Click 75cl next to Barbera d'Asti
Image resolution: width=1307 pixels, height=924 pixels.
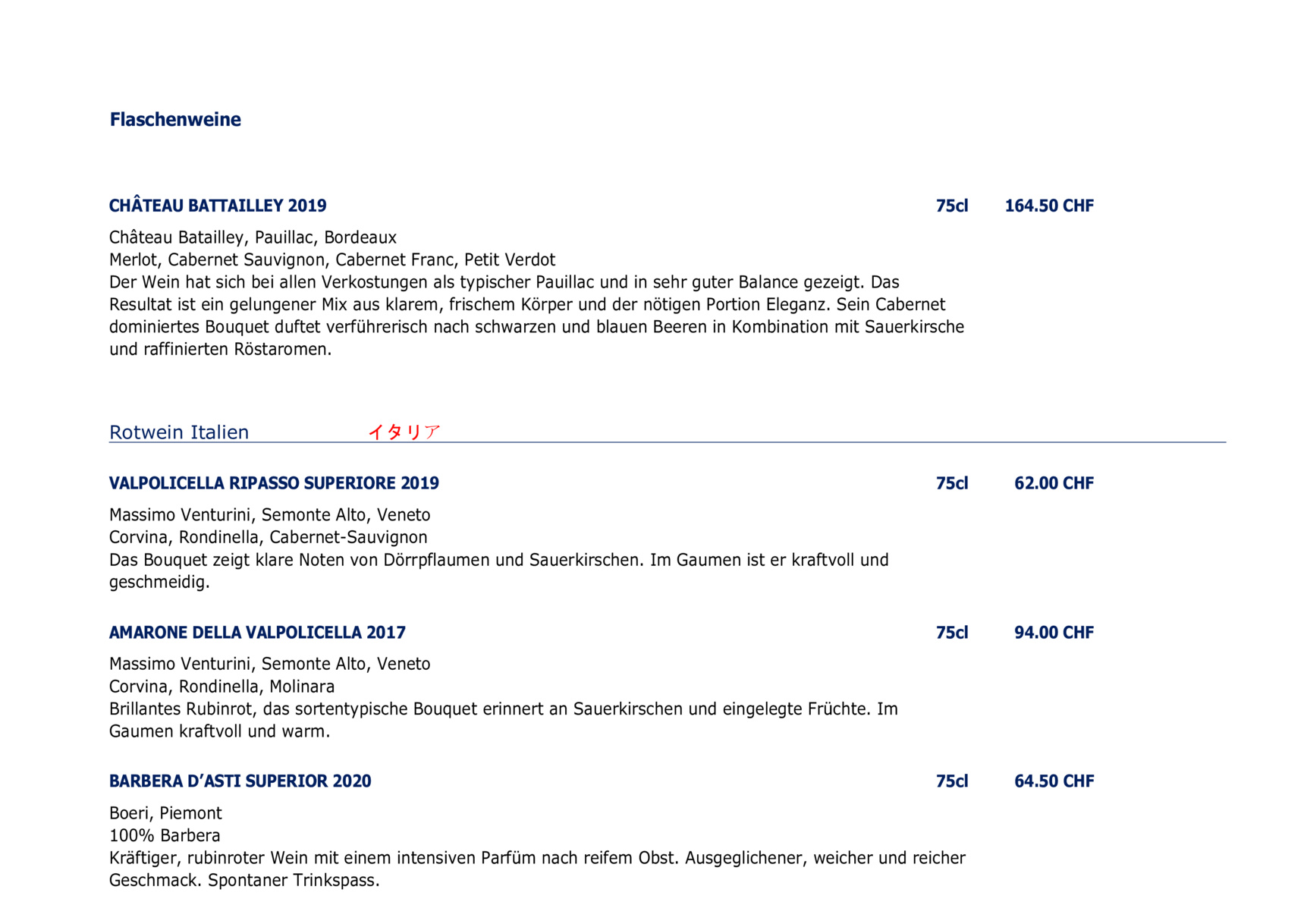click(x=952, y=781)
